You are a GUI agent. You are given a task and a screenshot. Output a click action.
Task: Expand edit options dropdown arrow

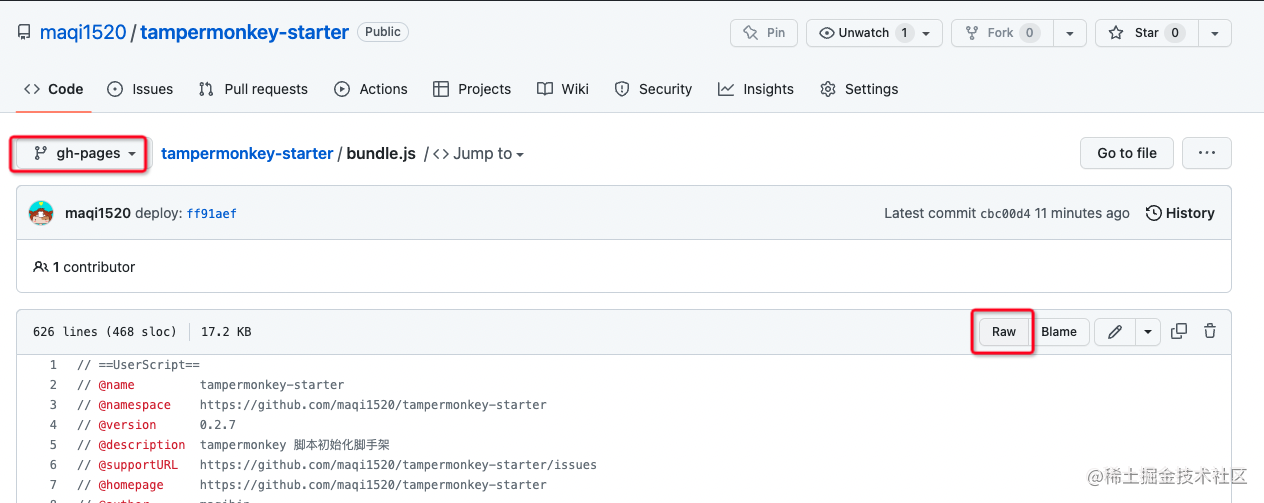[1148, 332]
